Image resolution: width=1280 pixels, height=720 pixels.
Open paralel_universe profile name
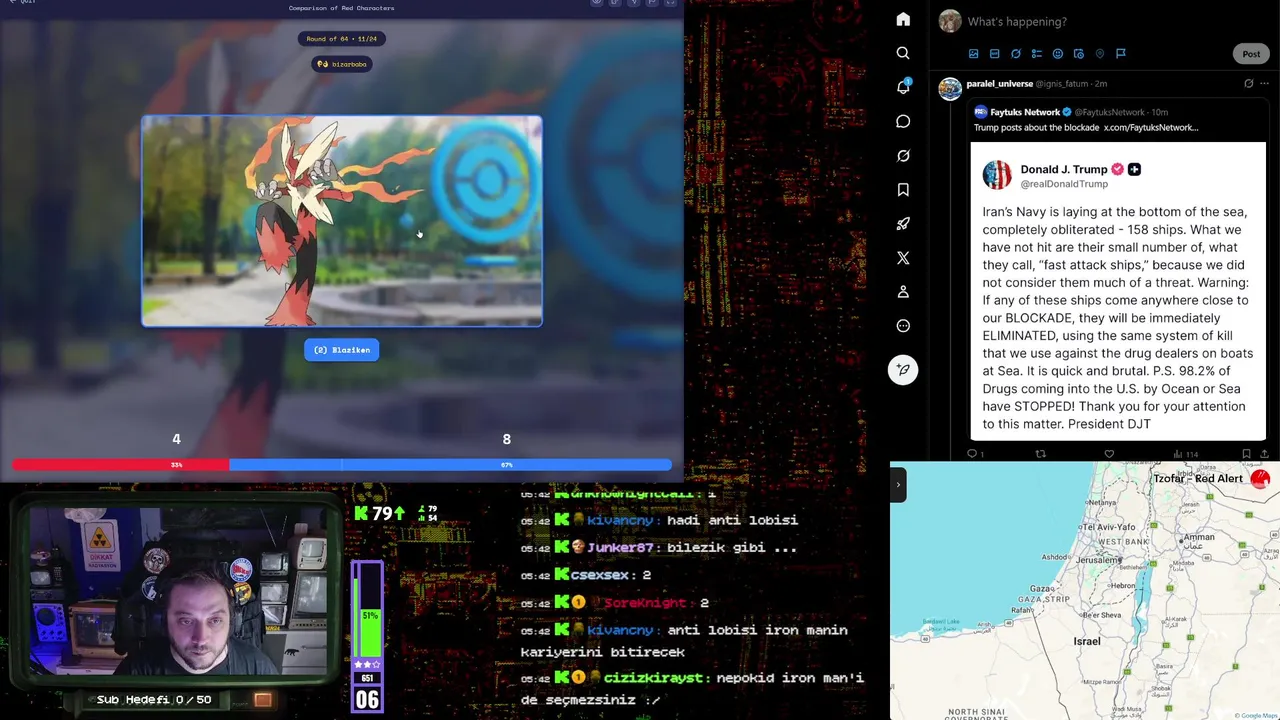(999, 84)
